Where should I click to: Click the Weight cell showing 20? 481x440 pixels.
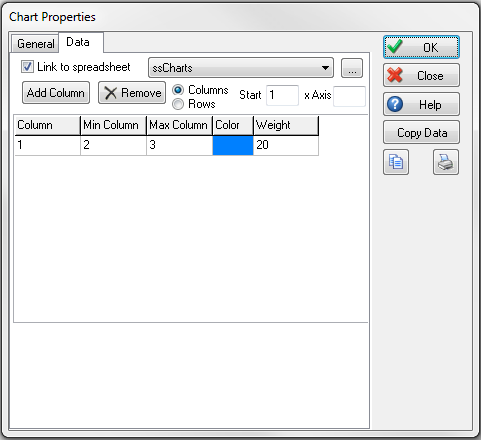point(286,145)
